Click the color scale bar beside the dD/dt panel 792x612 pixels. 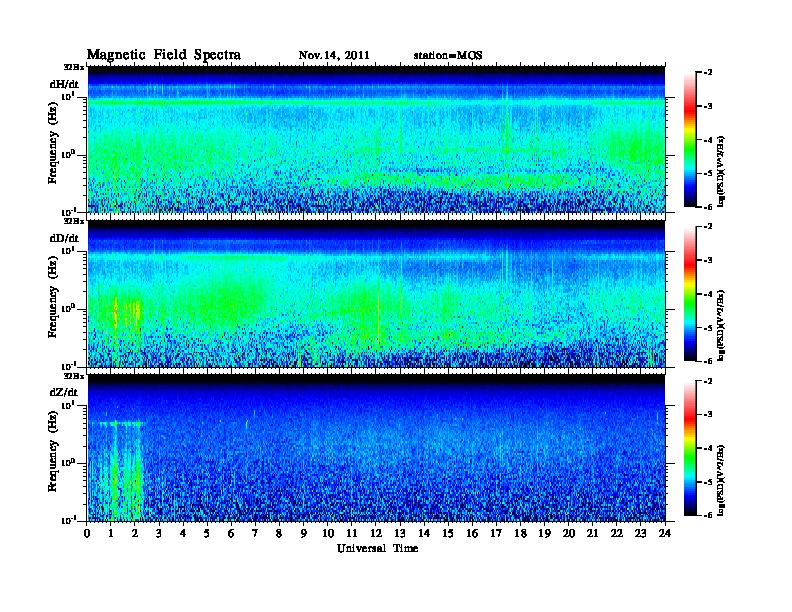(690, 294)
